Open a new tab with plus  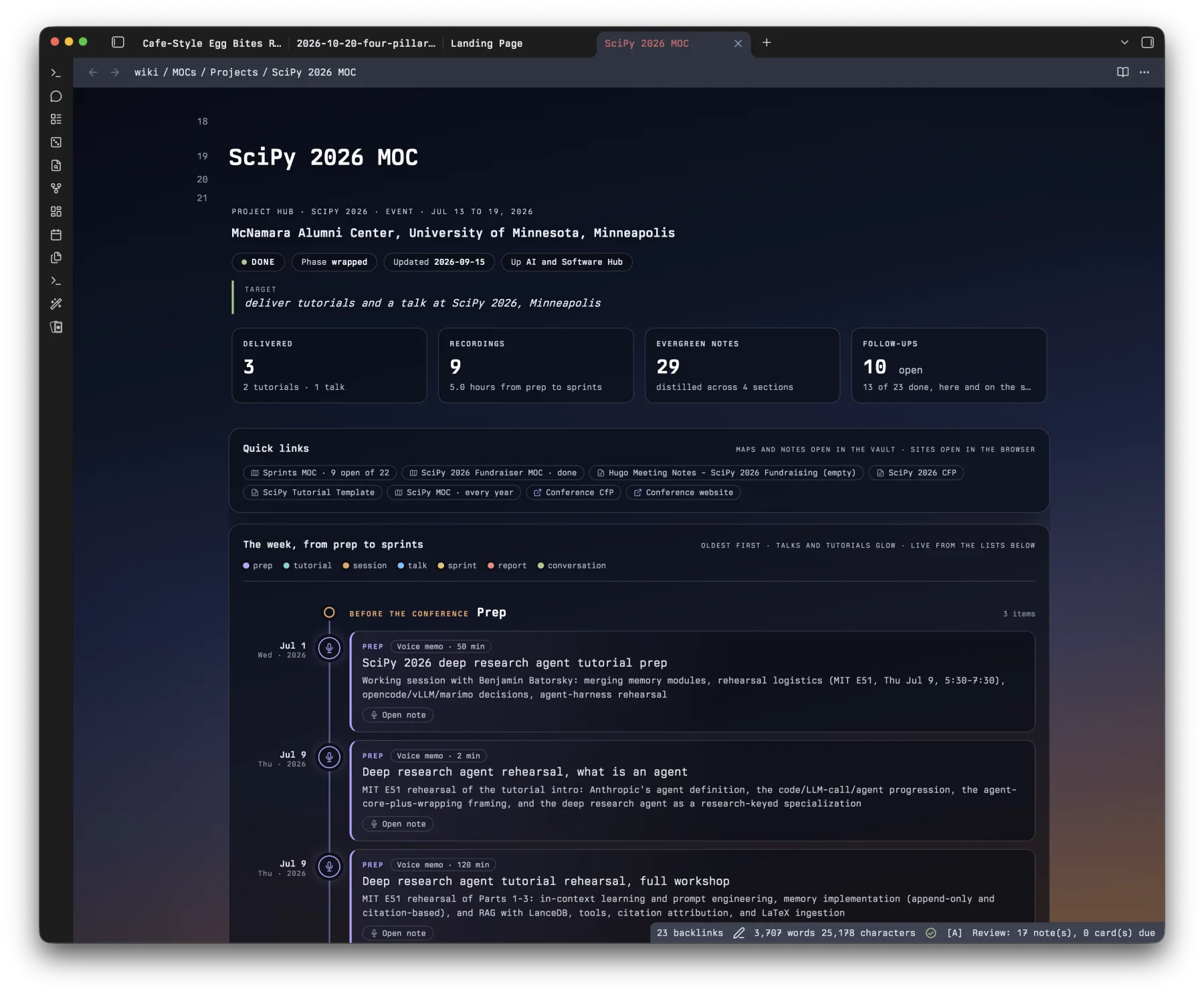click(767, 42)
